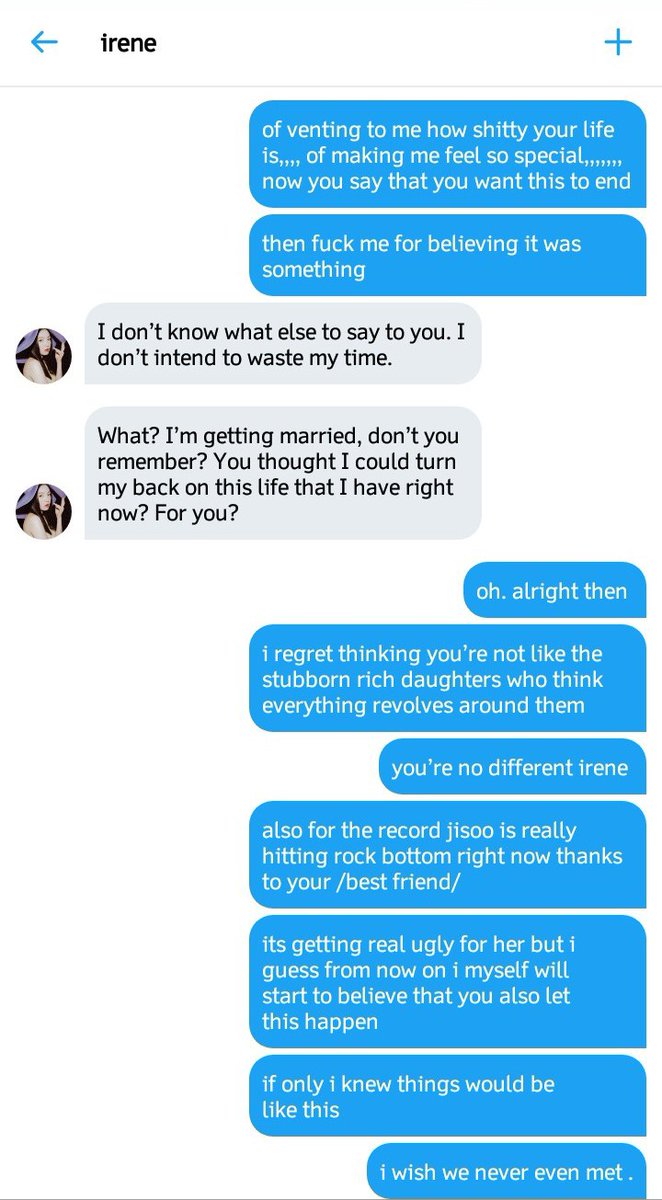Open avatar beside "waste my time" message
The image size is (662, 1200).
coord(44,355)
